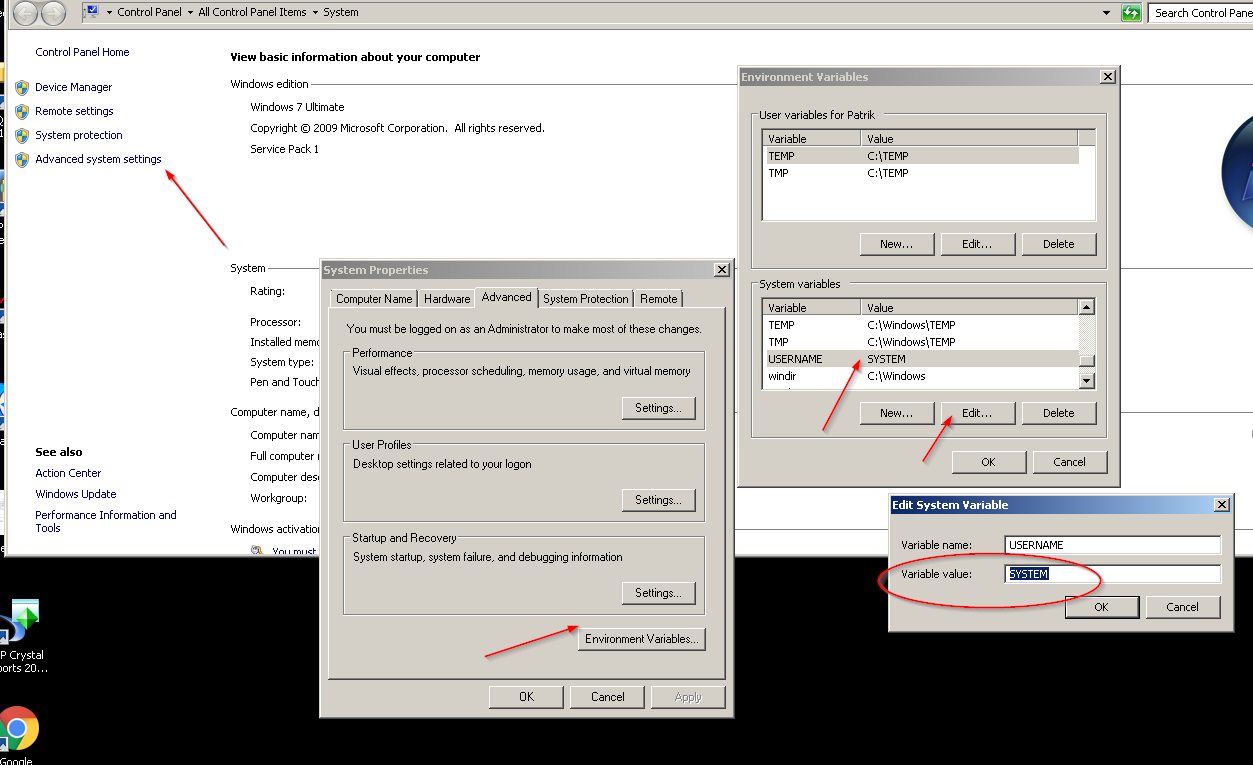This screenshot has height=765, width=1253.
Task: Open the address bar history dropdown arrow
Action: click(1106, 13)
